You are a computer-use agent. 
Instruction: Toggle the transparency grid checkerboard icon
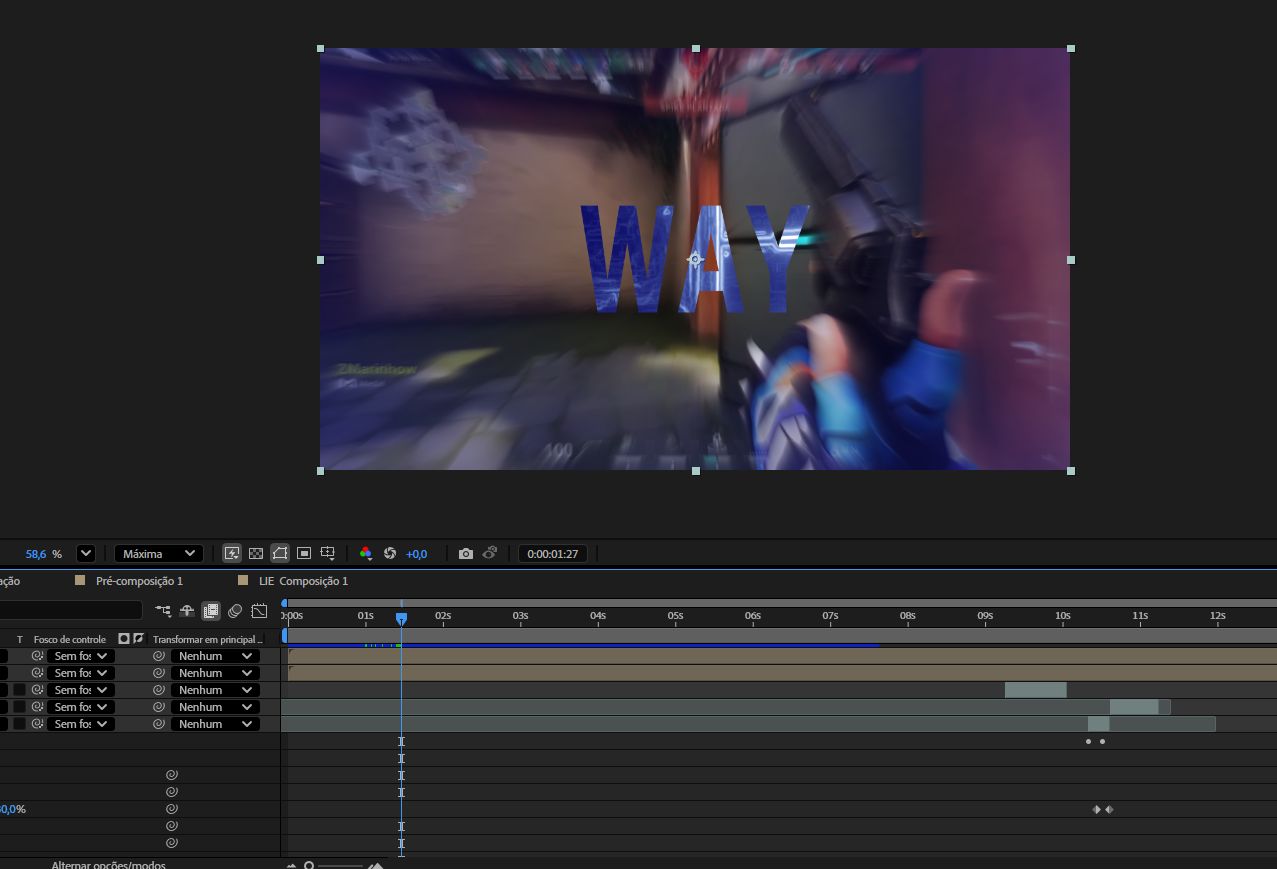click(256, 553)
